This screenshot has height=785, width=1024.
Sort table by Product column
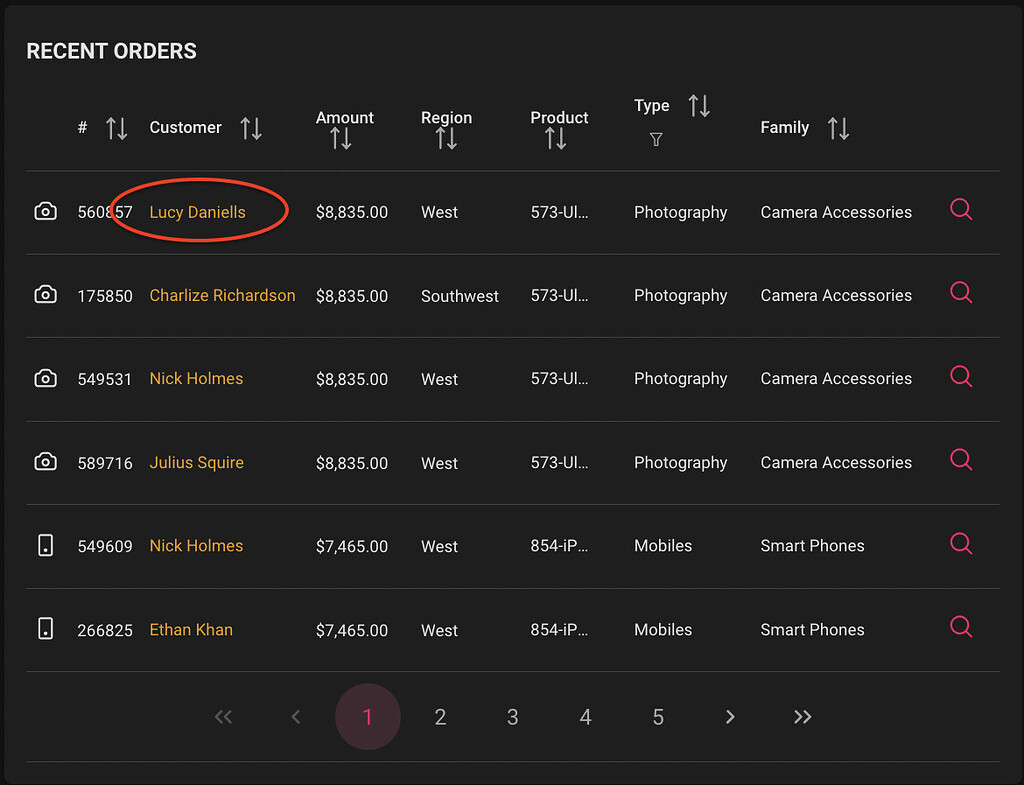click(x=556, y=139)
